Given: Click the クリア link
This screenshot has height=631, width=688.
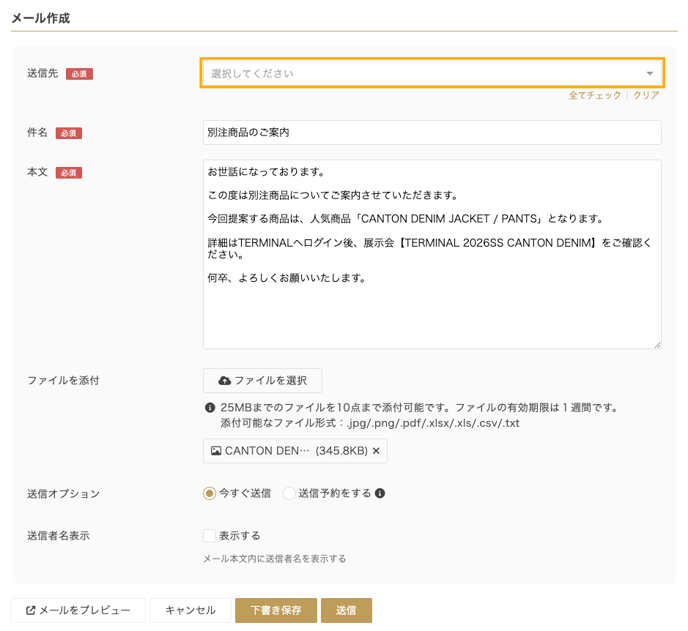Looking at the screenshot, I should 646,95.
